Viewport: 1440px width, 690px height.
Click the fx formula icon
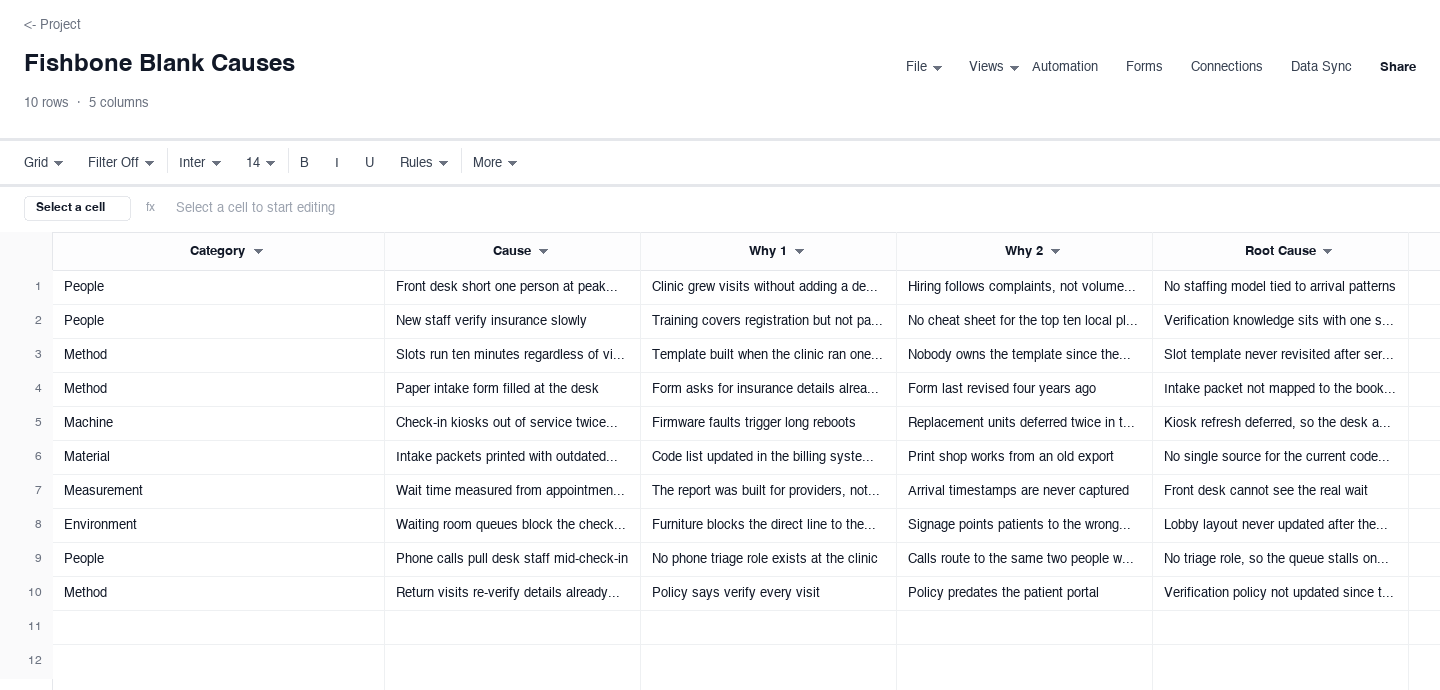150,208
